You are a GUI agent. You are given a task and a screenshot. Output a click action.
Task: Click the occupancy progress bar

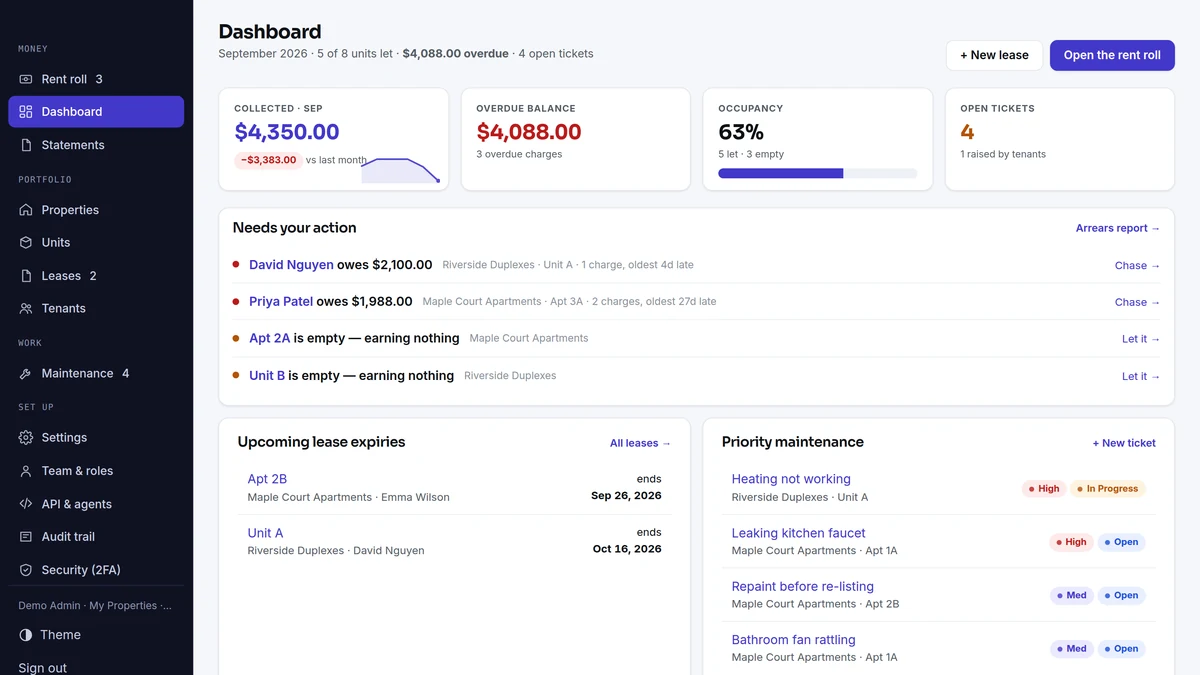tap(818, 173)
